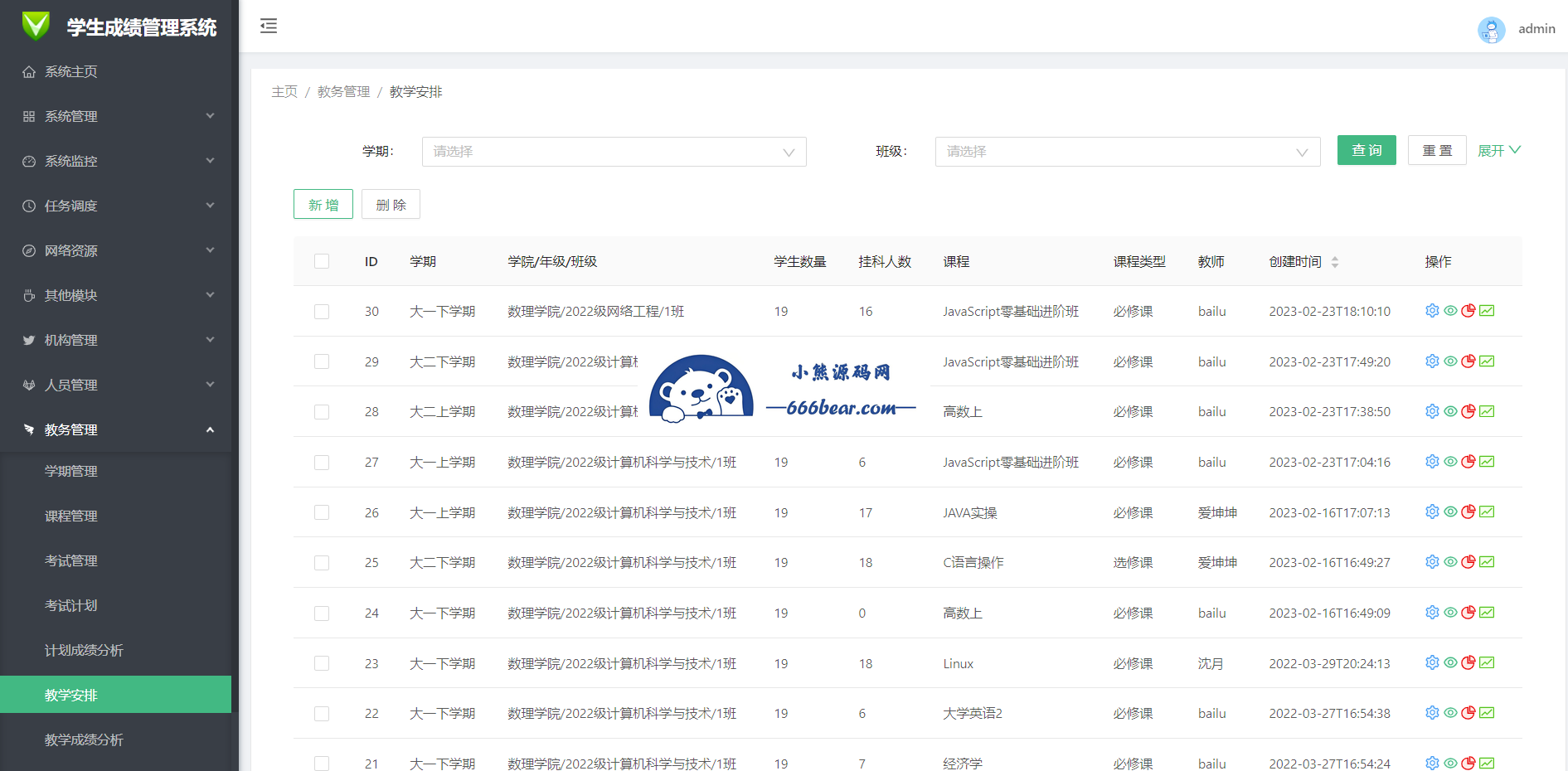Check the checkbox for row ID 30
The image size is (1568, 771).
[322, 312]
